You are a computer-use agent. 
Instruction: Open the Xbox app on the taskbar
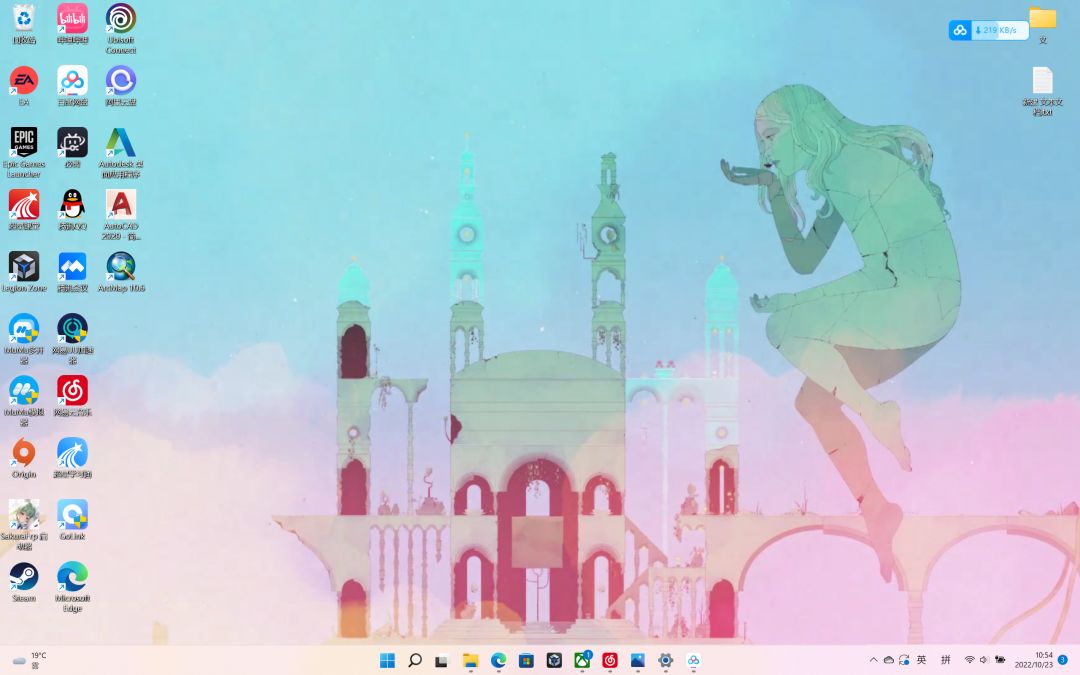tap(582, 661)
